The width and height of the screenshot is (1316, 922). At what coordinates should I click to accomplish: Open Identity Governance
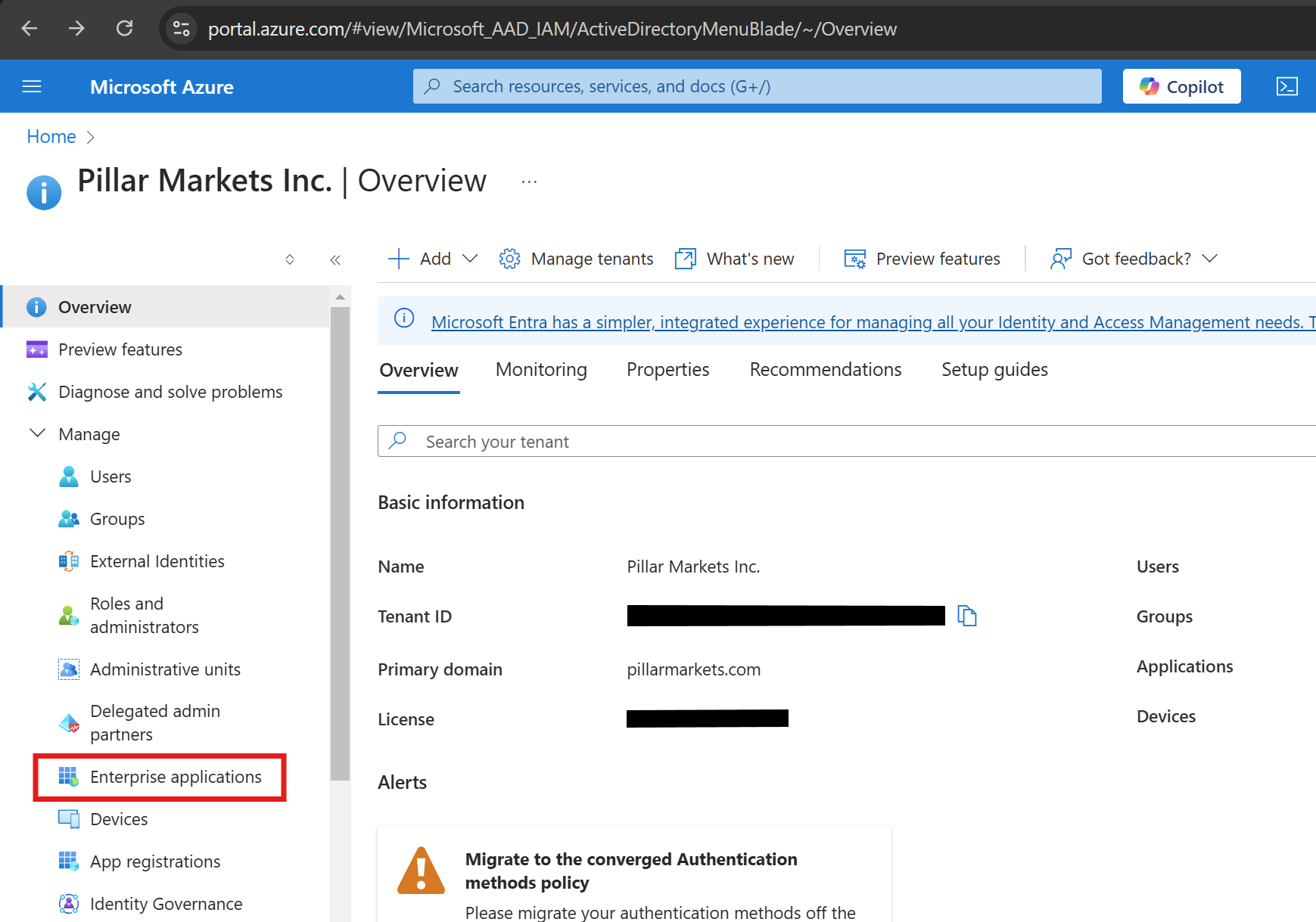[x=166, y=904]
